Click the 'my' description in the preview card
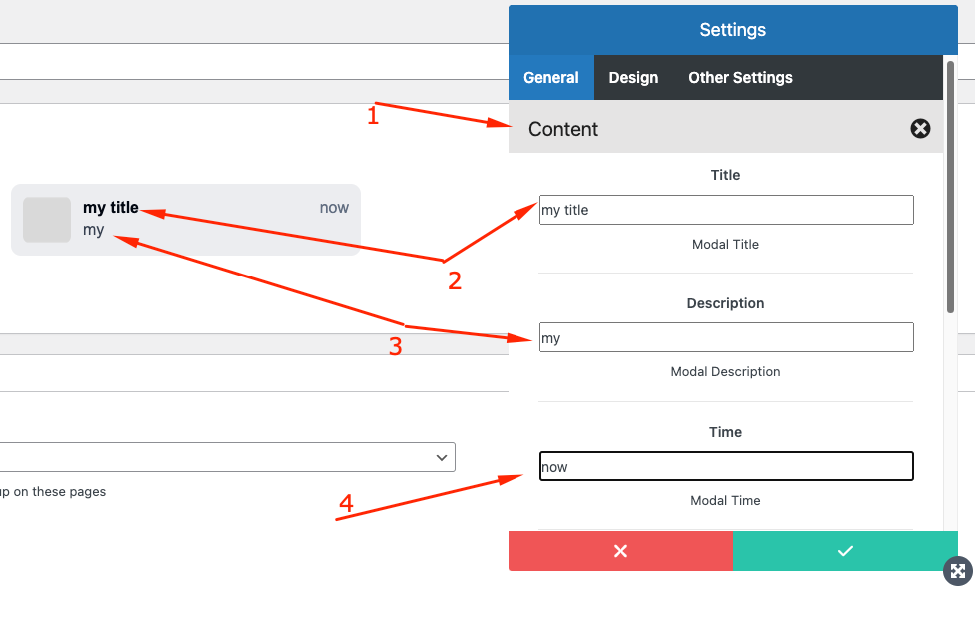Screen dimensions: 975x622 tap(94, 230)
